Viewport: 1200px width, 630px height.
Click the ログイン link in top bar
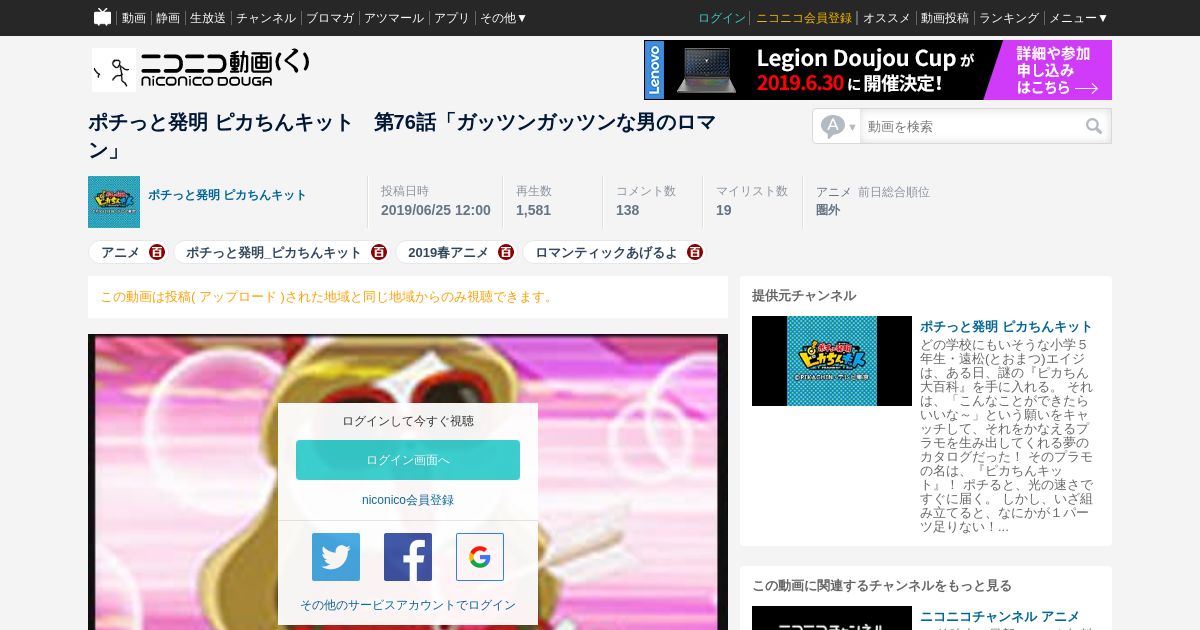(x=722, y=18)
